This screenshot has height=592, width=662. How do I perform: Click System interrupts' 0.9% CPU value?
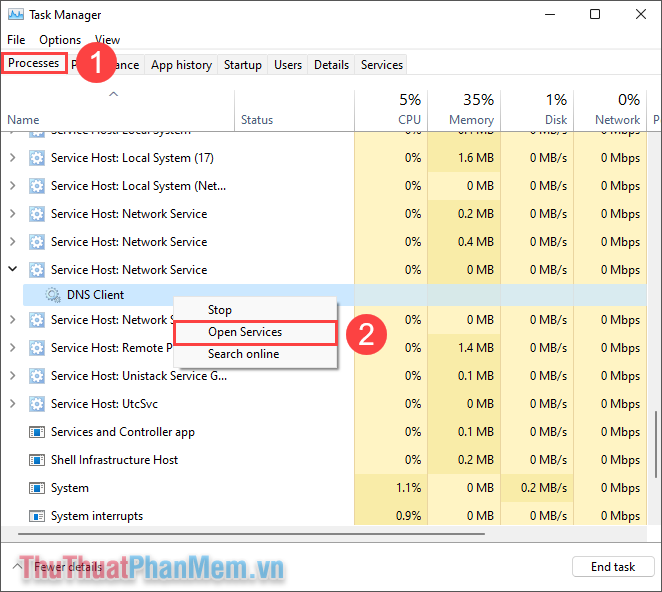coord(408,516)
